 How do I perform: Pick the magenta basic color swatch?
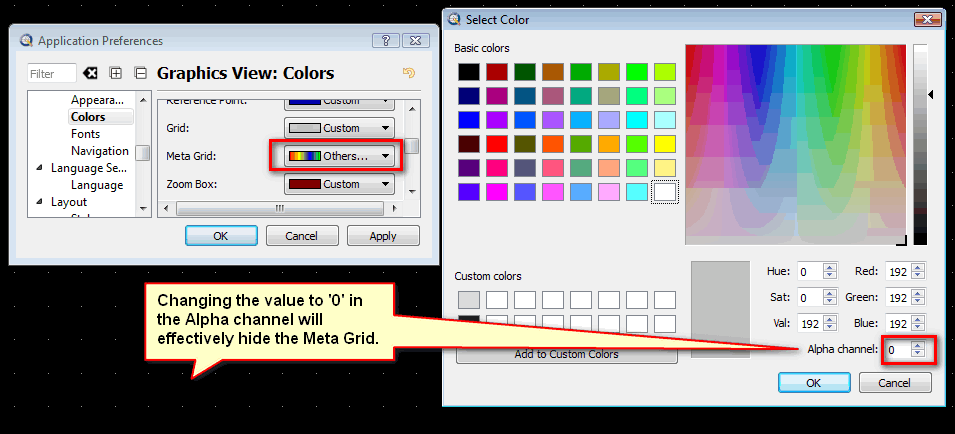click(497, 192)
